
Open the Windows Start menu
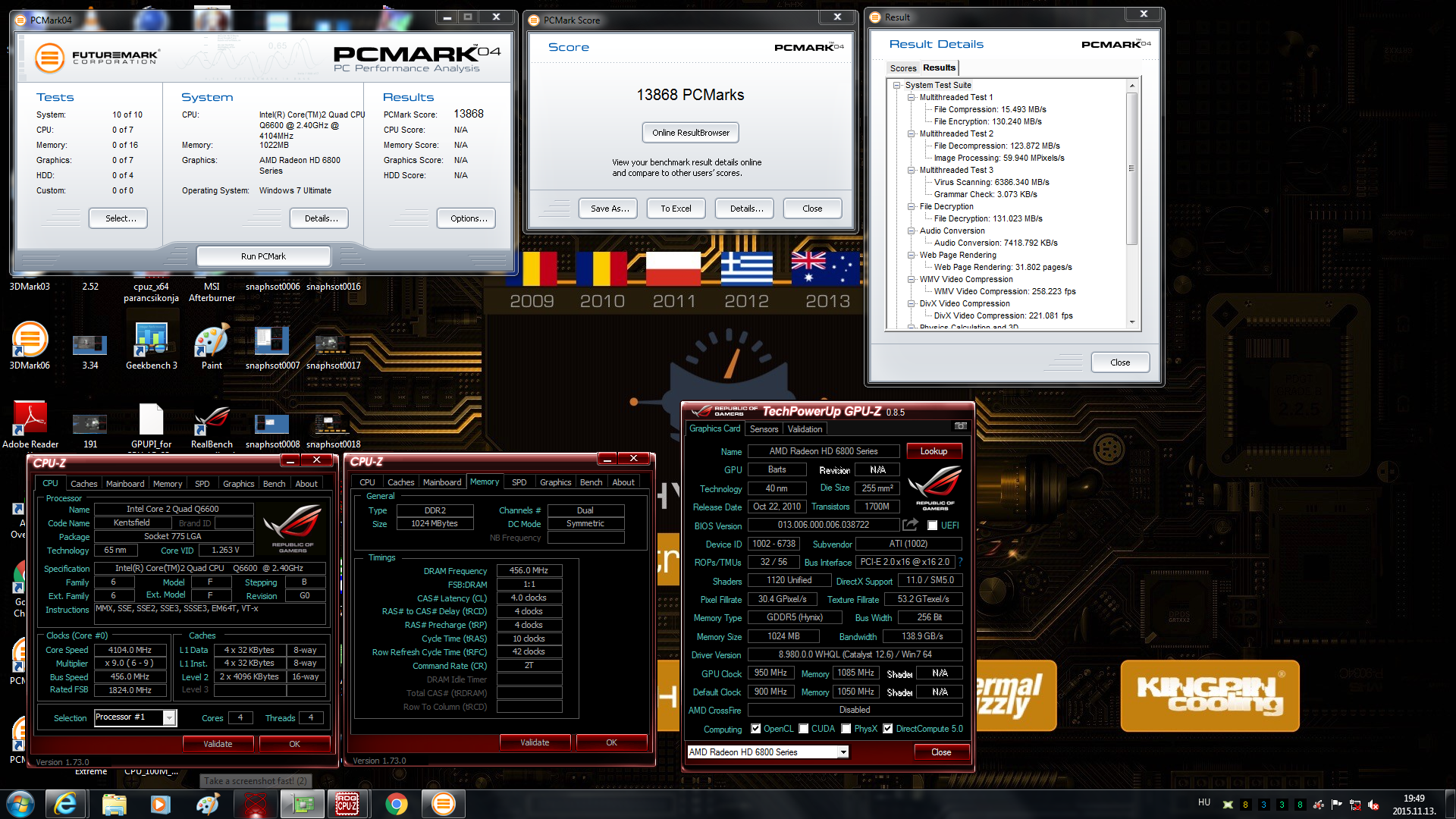20,804
